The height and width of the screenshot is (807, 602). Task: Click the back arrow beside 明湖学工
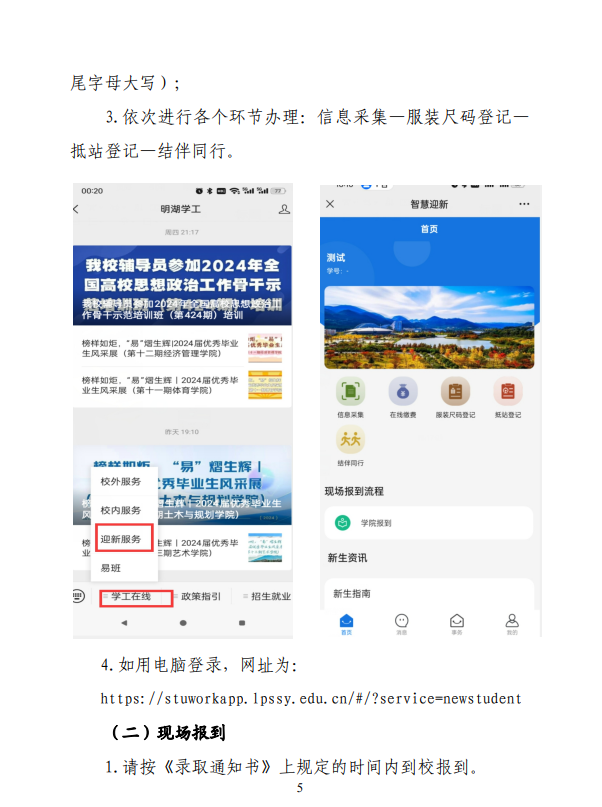coord(76,209)
